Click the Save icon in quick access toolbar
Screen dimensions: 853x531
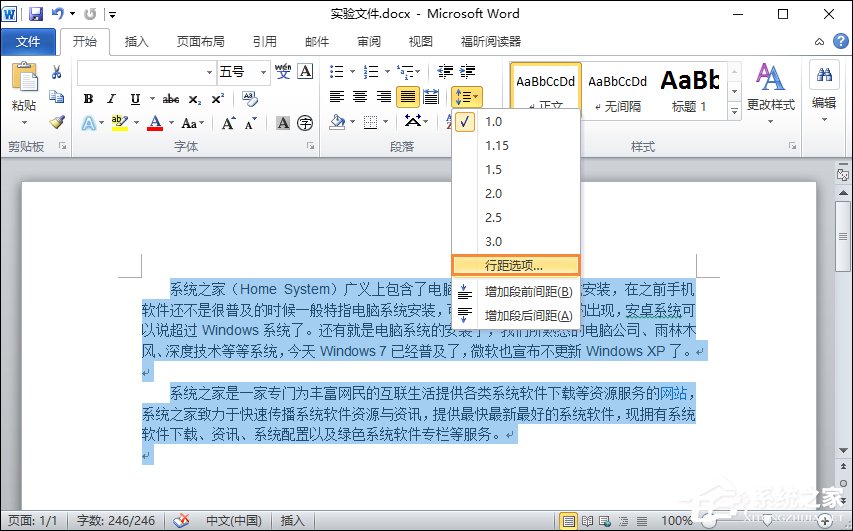pos(36,14)
